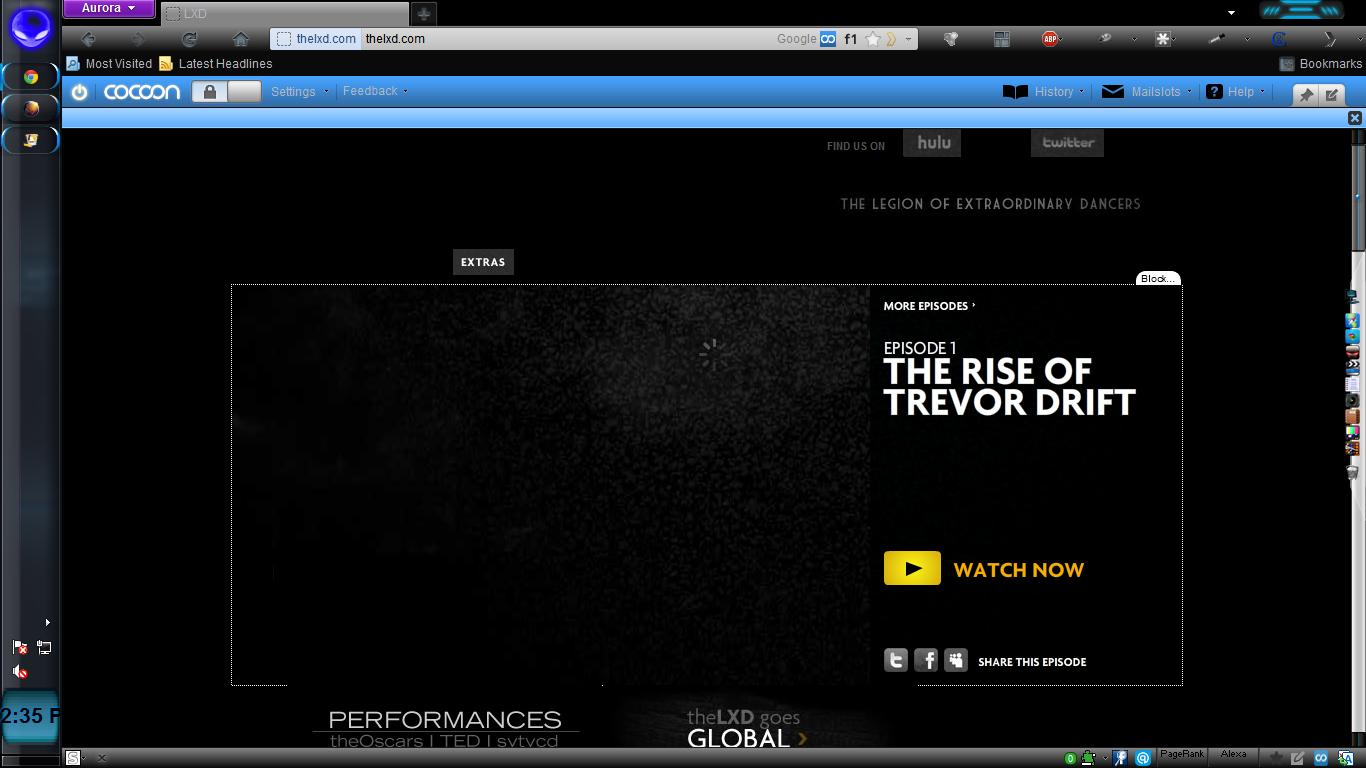
Task: Click the blue @ status bar icon
Action: point(1143,758)
